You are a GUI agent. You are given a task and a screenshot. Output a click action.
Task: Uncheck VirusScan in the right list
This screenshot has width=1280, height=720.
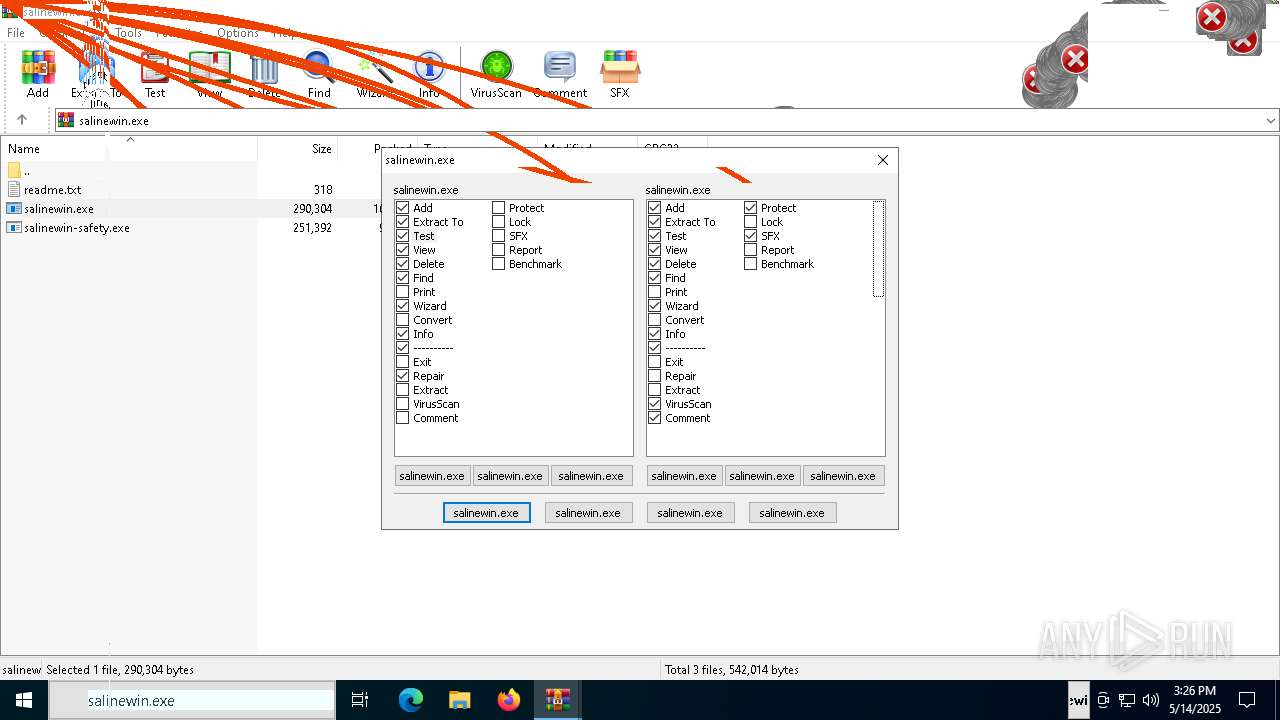click(x=655, y=404)
